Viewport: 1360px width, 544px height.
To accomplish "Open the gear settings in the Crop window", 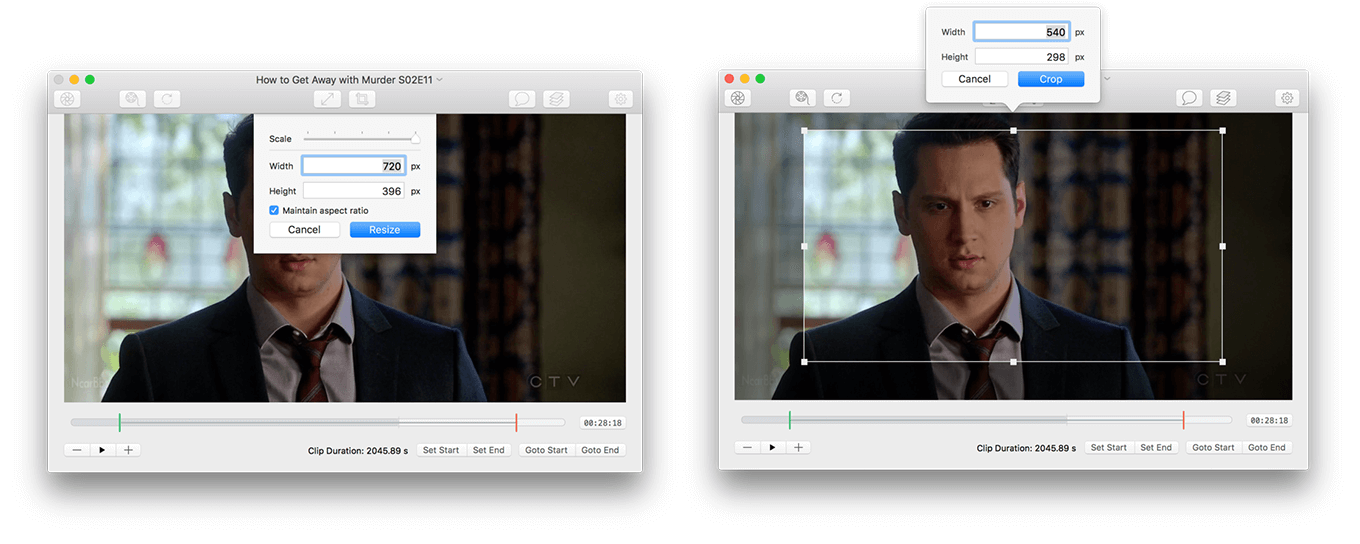I will pyautogui.click(x=1288, y=98).
